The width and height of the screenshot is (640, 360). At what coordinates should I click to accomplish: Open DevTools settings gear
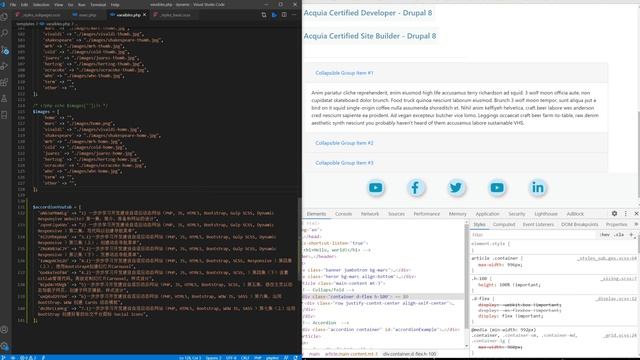pos(614,213)
